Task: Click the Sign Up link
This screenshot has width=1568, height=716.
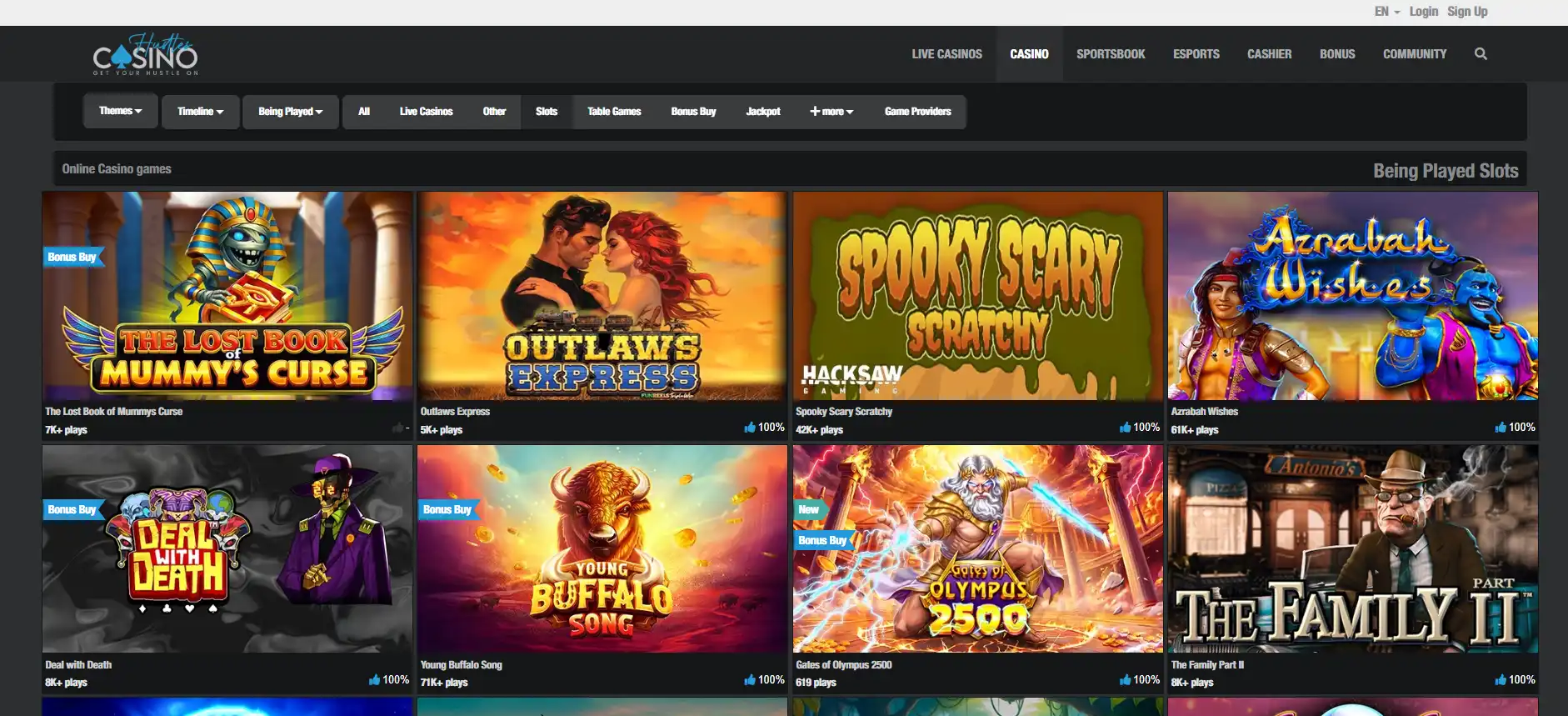Action: [x=1467, y=12]
